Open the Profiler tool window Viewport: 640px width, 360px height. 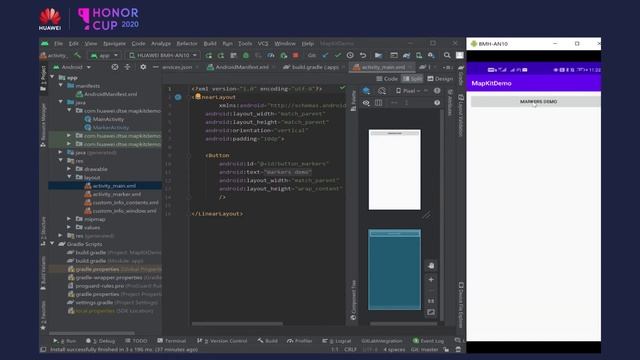tap(299, 340)
